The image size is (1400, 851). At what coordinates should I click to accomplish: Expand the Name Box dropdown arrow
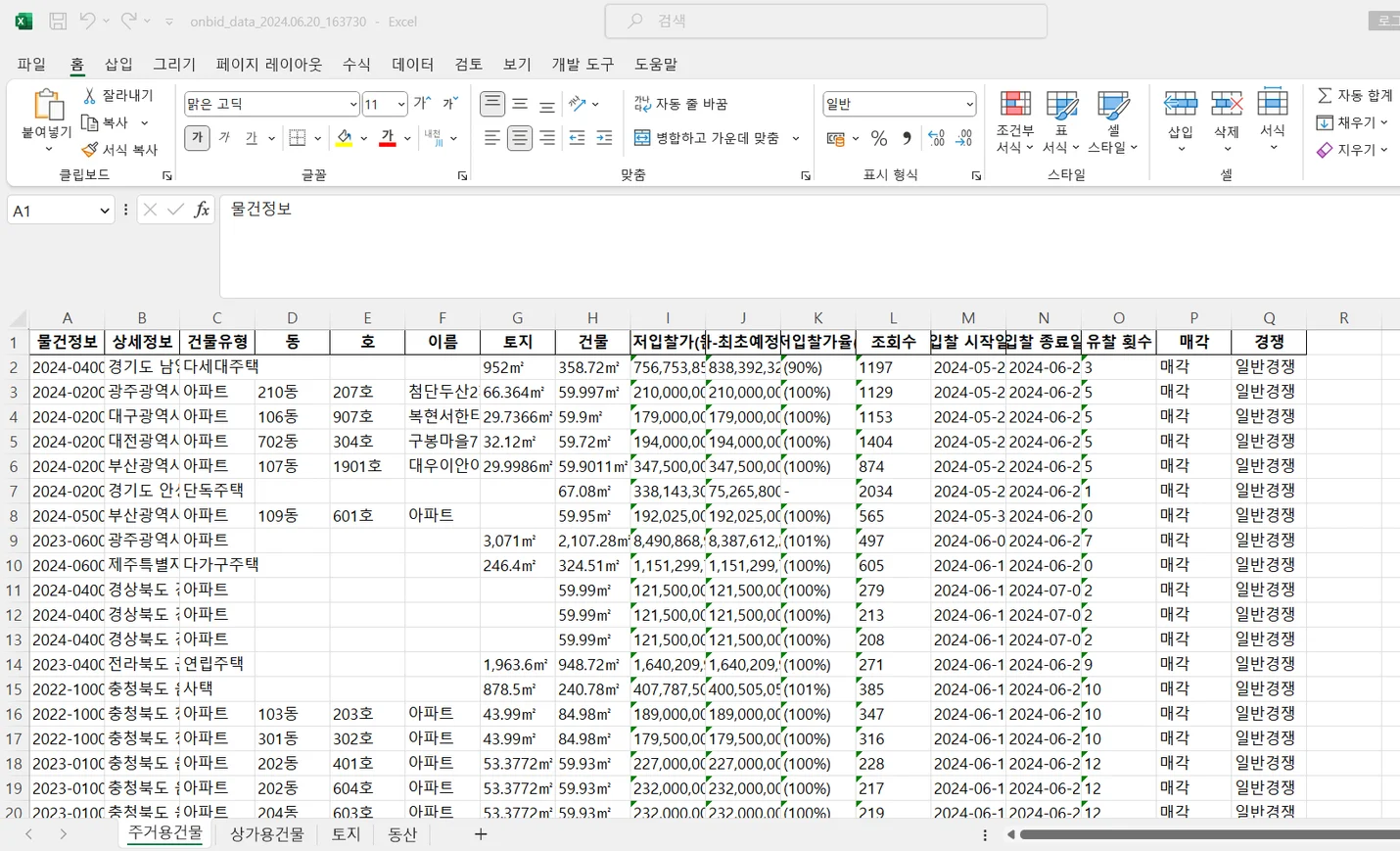click(104, 211)
